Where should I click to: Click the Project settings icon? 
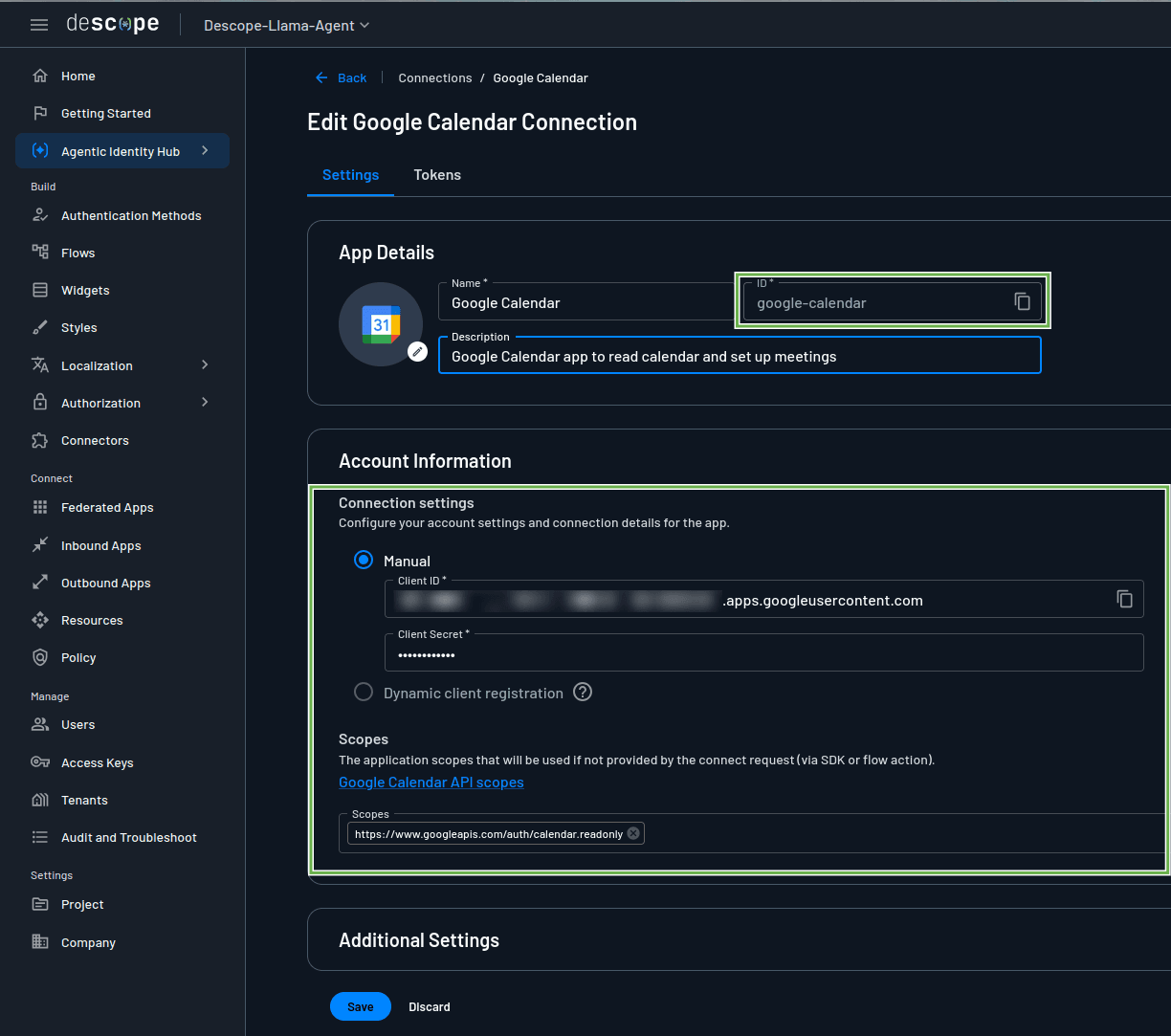click(x=40, y=904)
